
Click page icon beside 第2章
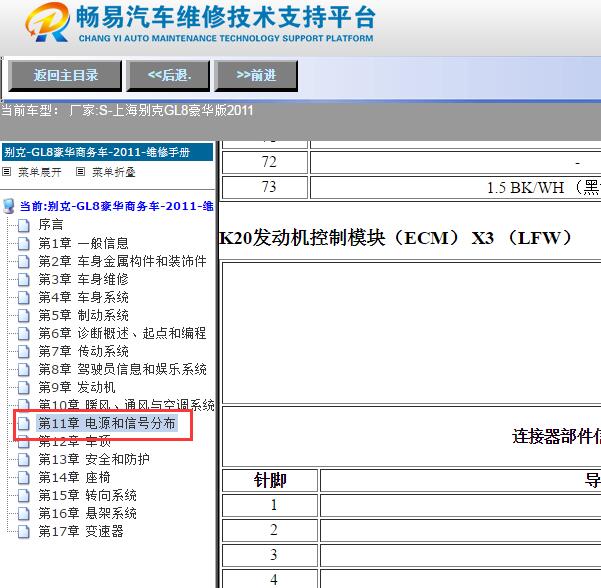(x=24, y=261)
